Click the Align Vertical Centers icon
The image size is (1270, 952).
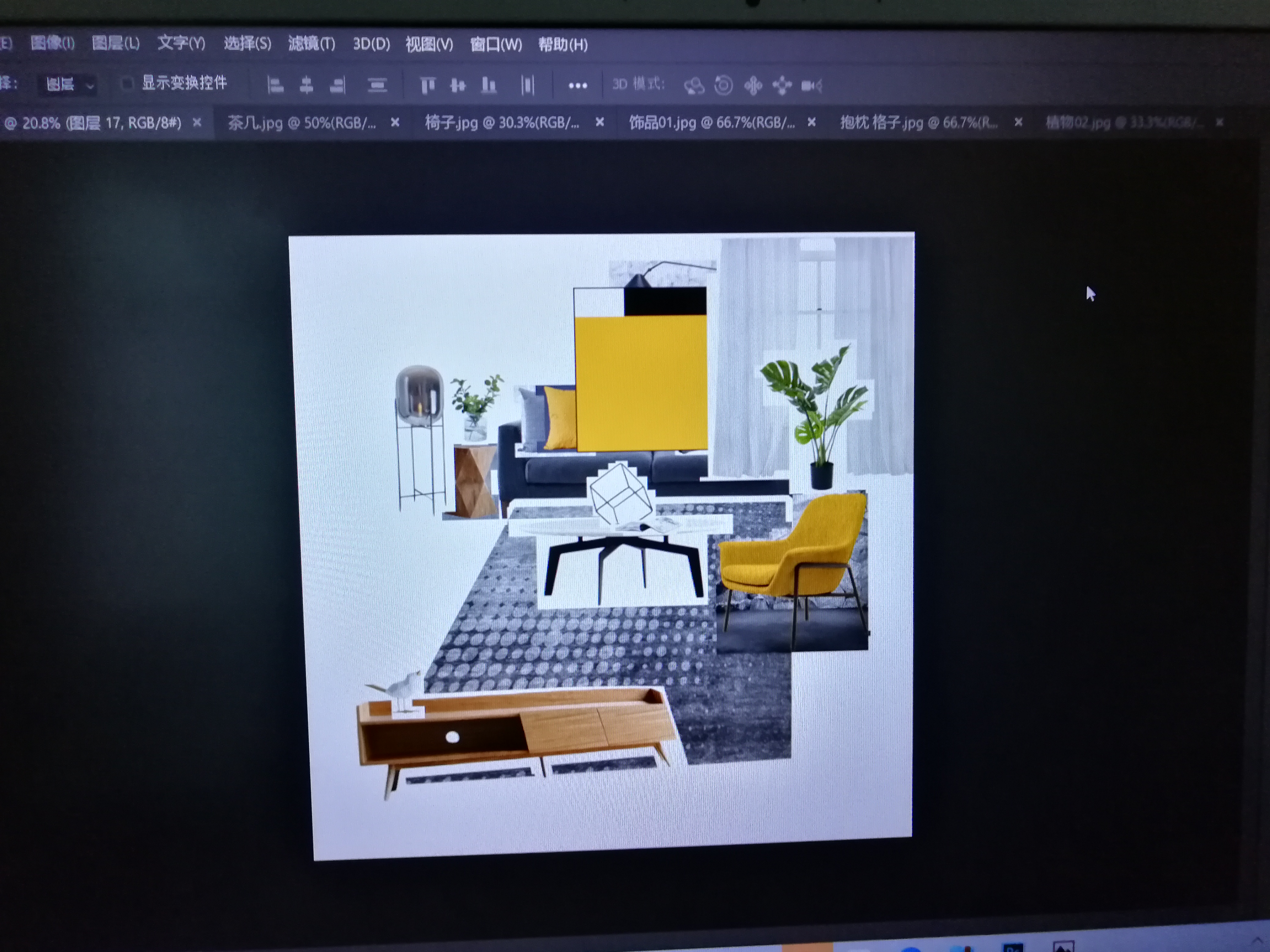click(x=458, y=85)
